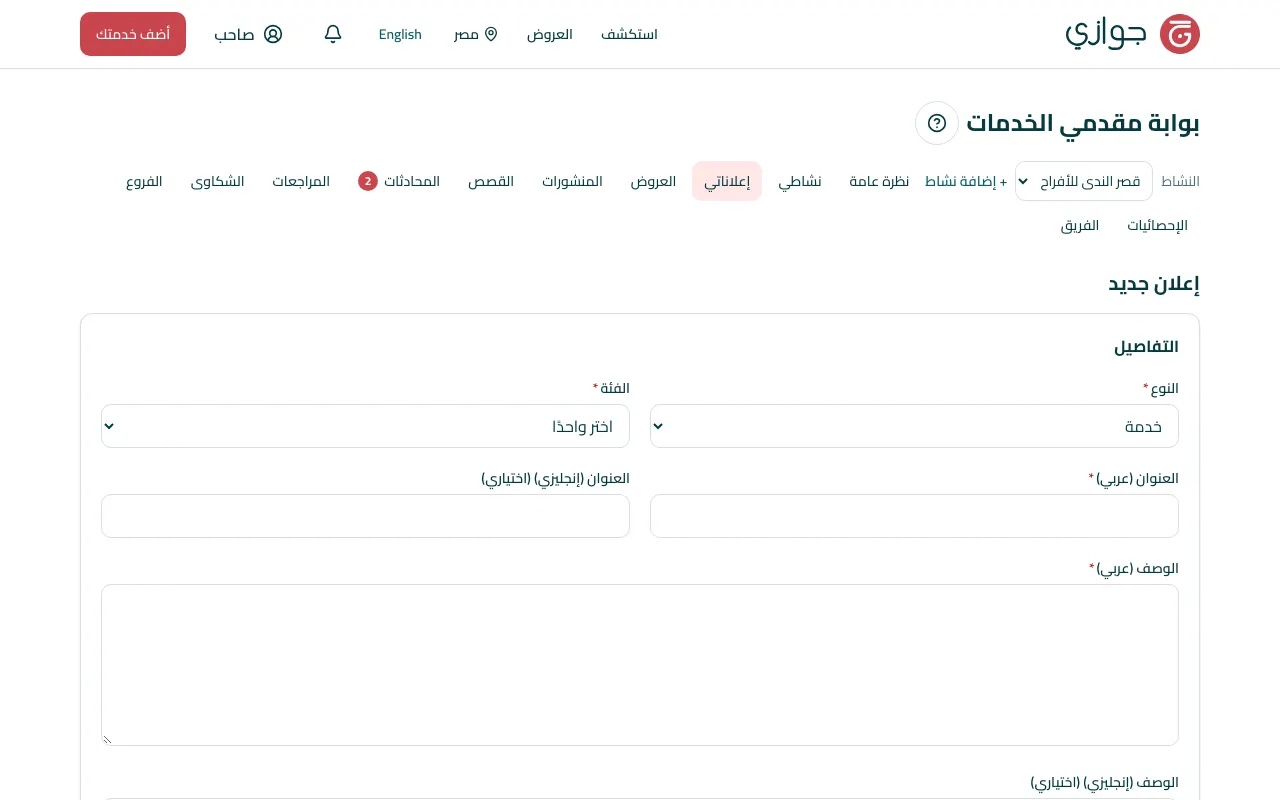
Task: Select the إعلاناتي tab
Action: pyautogui.click(x=727, y=181)
